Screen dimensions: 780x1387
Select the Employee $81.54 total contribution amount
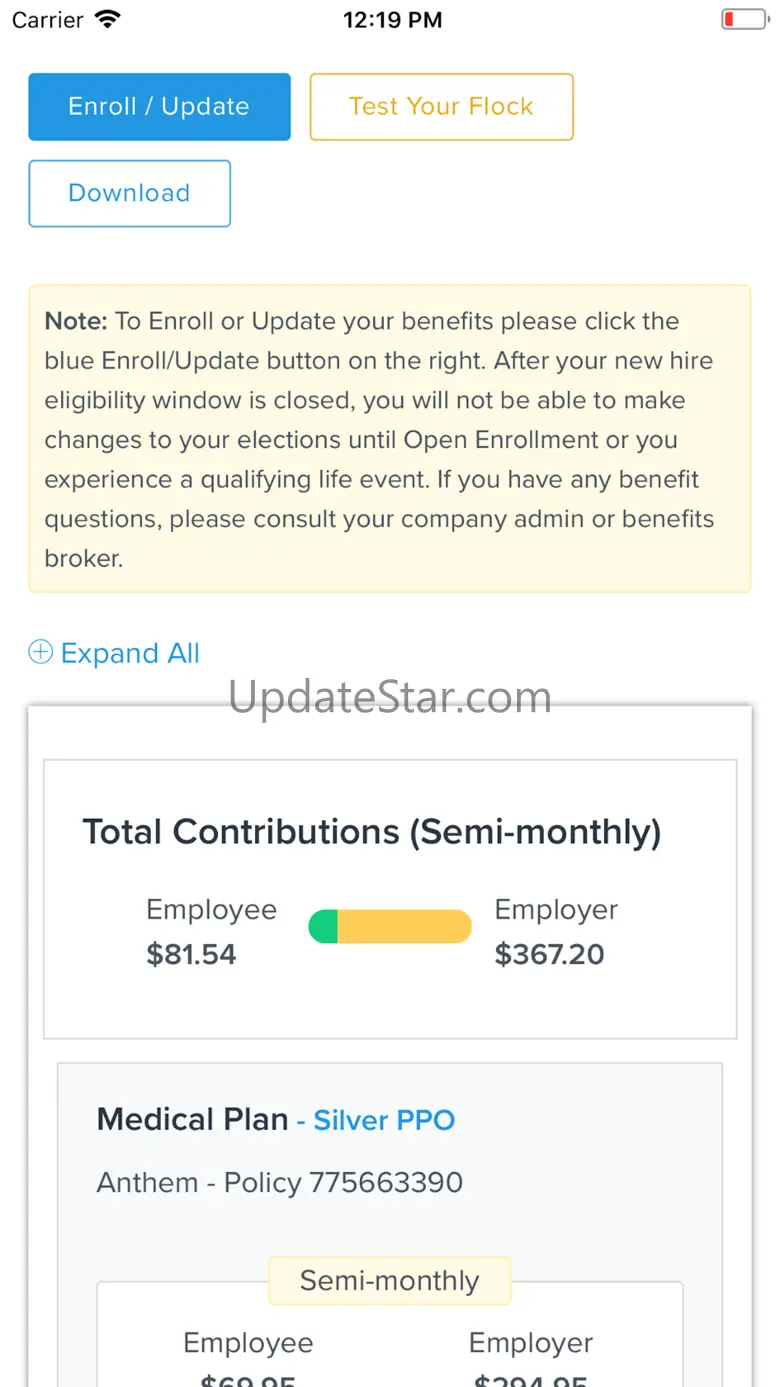(191, 954)
